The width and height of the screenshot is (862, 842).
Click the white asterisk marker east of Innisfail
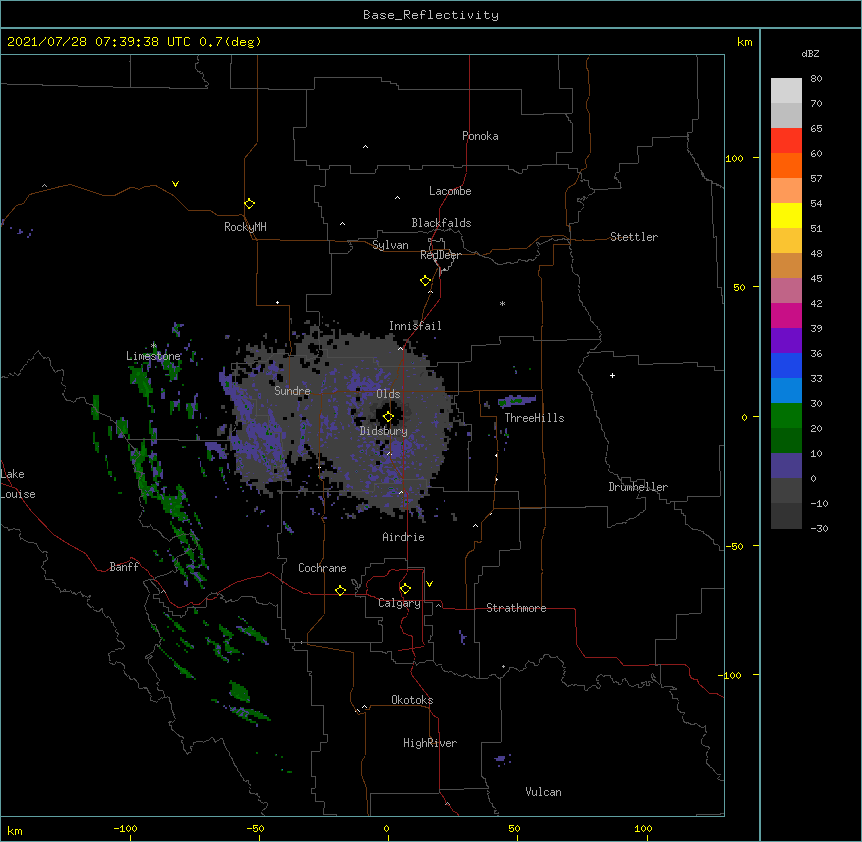pyautogui.click(x=502, y=303)
